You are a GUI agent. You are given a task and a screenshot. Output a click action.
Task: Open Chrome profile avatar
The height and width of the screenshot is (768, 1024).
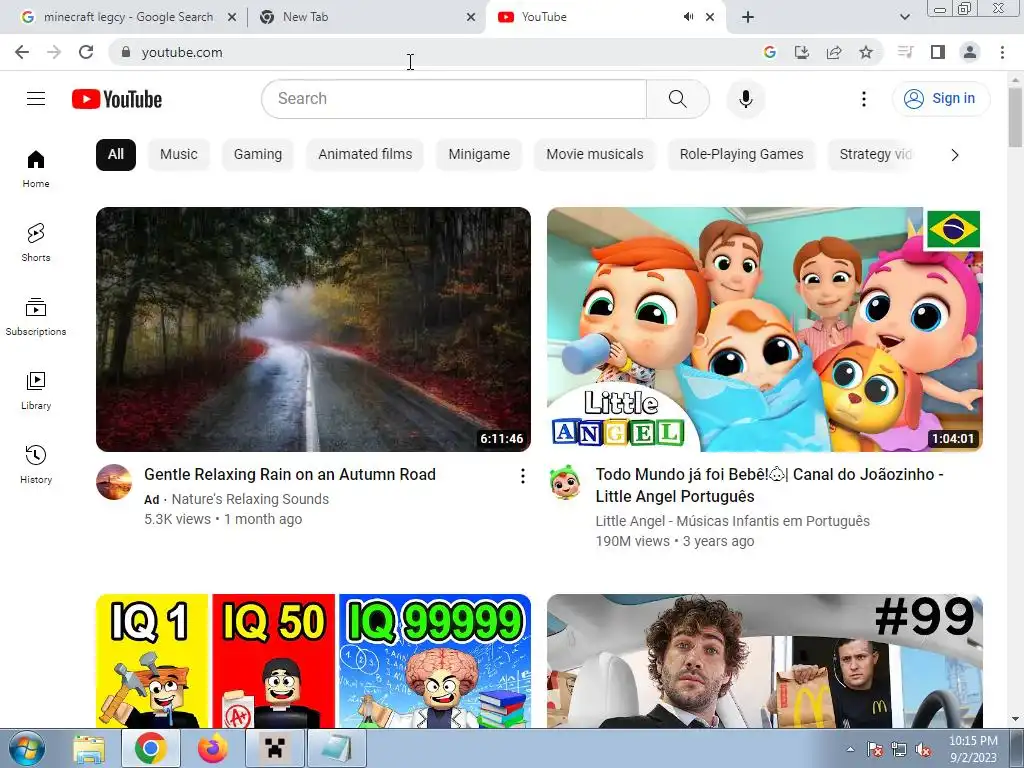coord(970,52)
